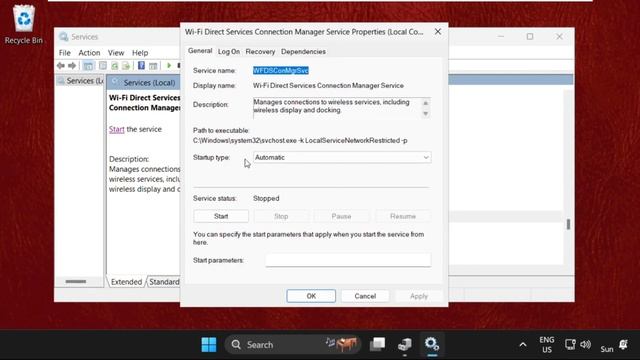Click the Export List toolbar icon
This screenshot has width=640, height=360.
click(126, 66)
